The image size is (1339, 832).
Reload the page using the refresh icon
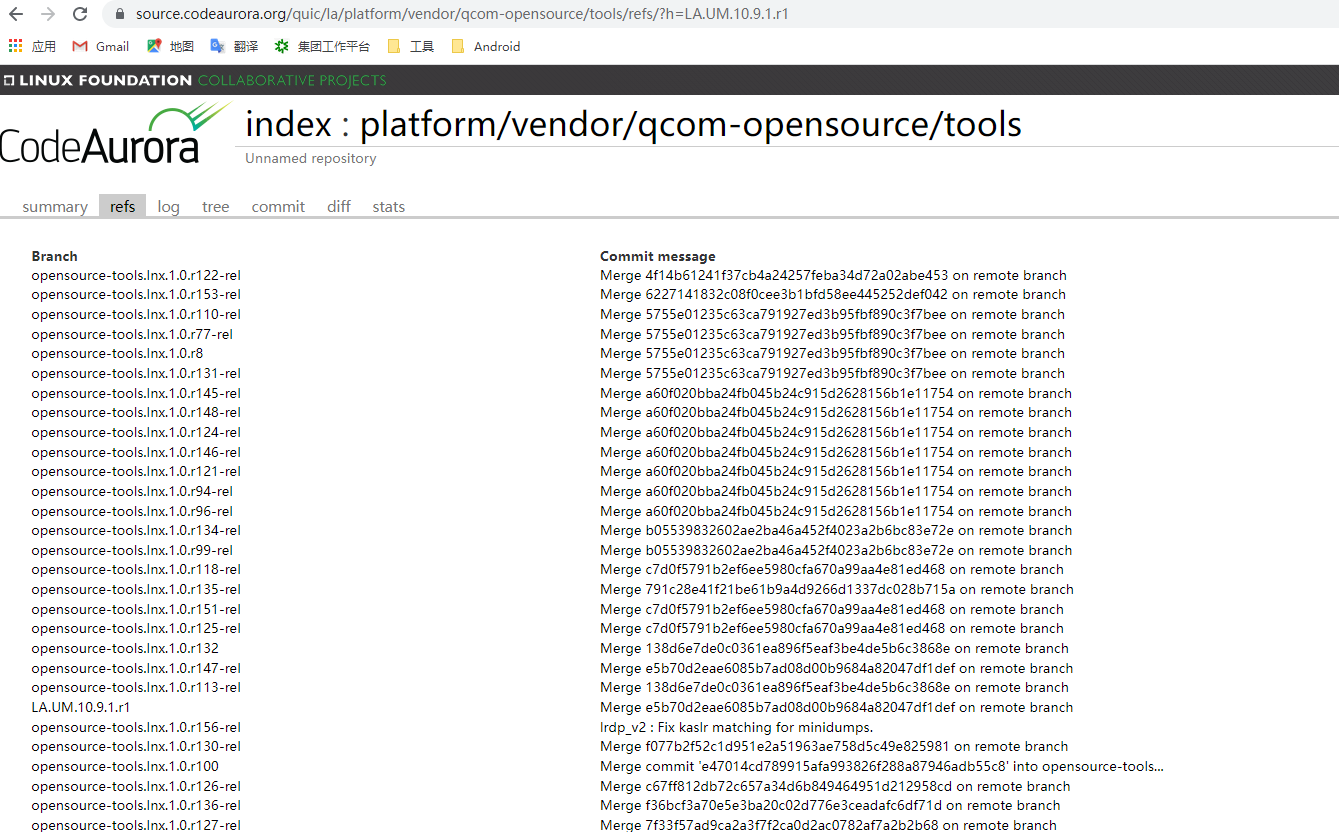[79, 14]
